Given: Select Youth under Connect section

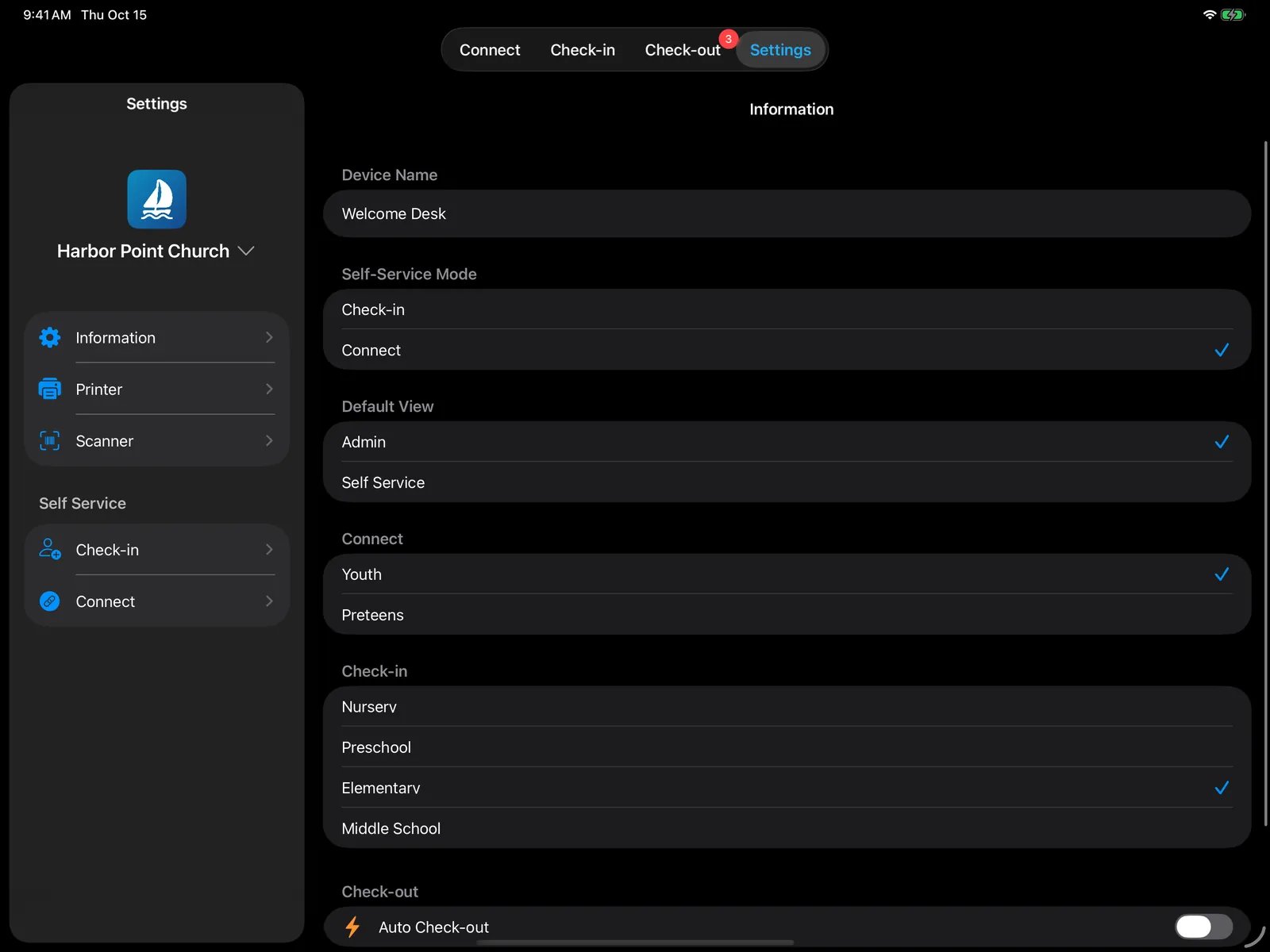Looking at the screenshot, I should tap(787, 574).
